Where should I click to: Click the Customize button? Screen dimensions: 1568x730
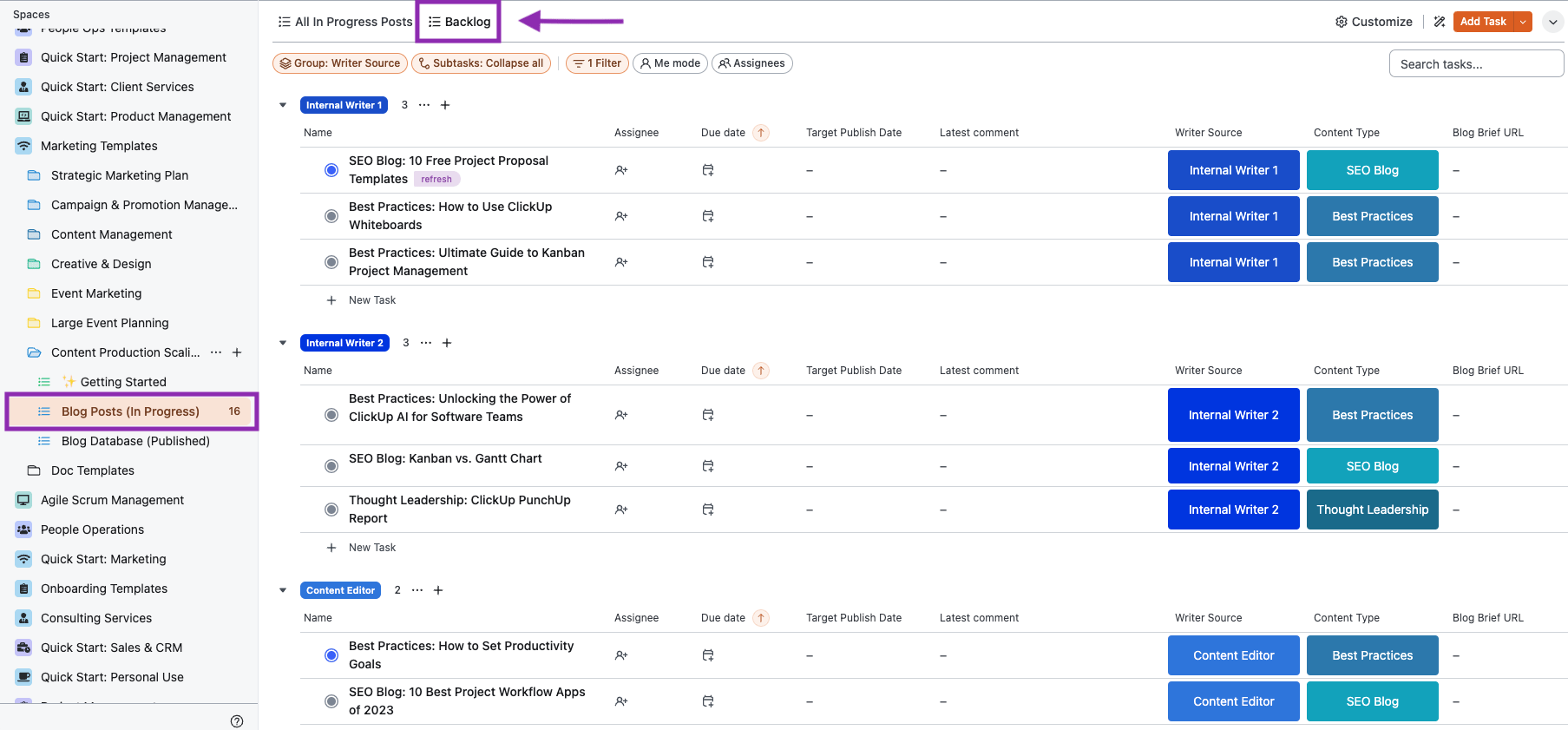tap(1374, 22)
